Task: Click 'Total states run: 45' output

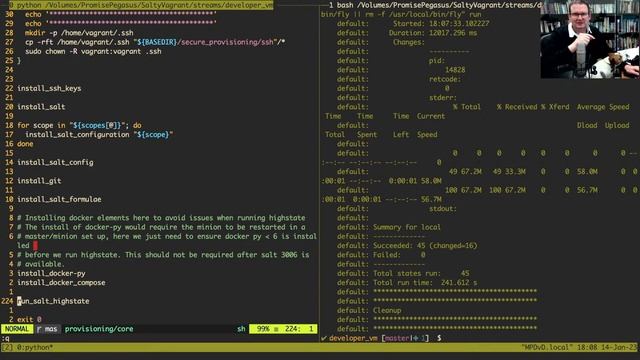Action: [421, 273]
